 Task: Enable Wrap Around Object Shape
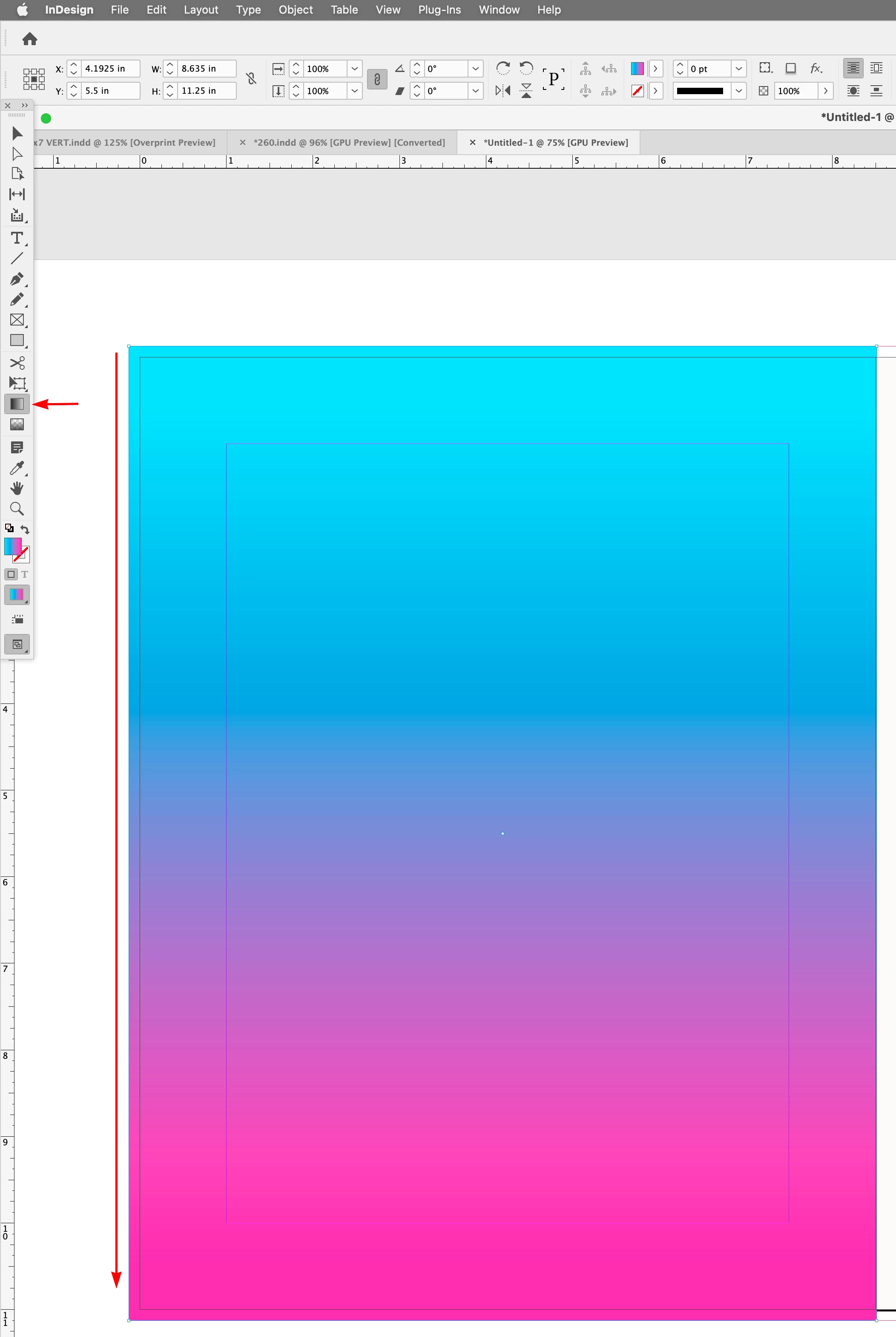[853, 91]
